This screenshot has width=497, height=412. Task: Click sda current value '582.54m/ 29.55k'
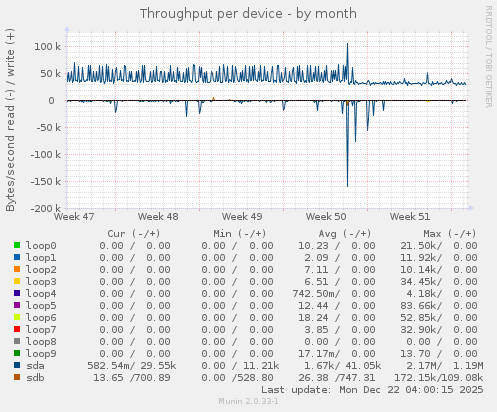point(132,366)
